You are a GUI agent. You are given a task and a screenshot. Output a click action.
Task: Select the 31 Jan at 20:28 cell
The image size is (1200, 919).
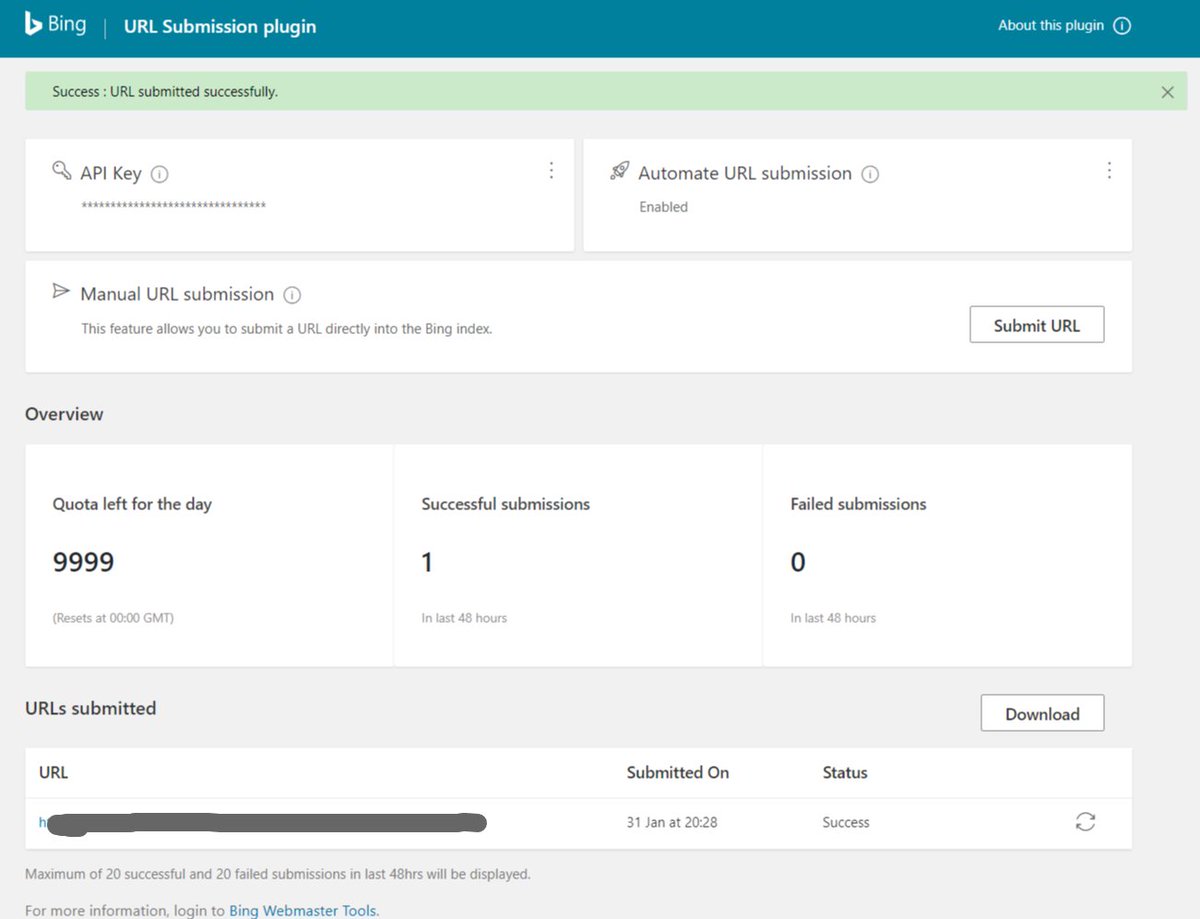pyautogui.click(x=672, y=822)
